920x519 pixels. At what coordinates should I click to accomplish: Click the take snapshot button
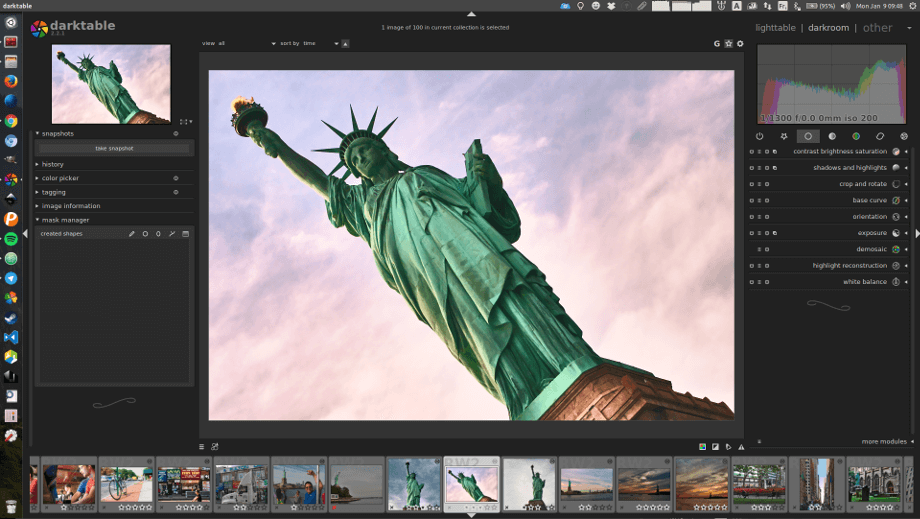pyautogui.click(x=114, y=148)
